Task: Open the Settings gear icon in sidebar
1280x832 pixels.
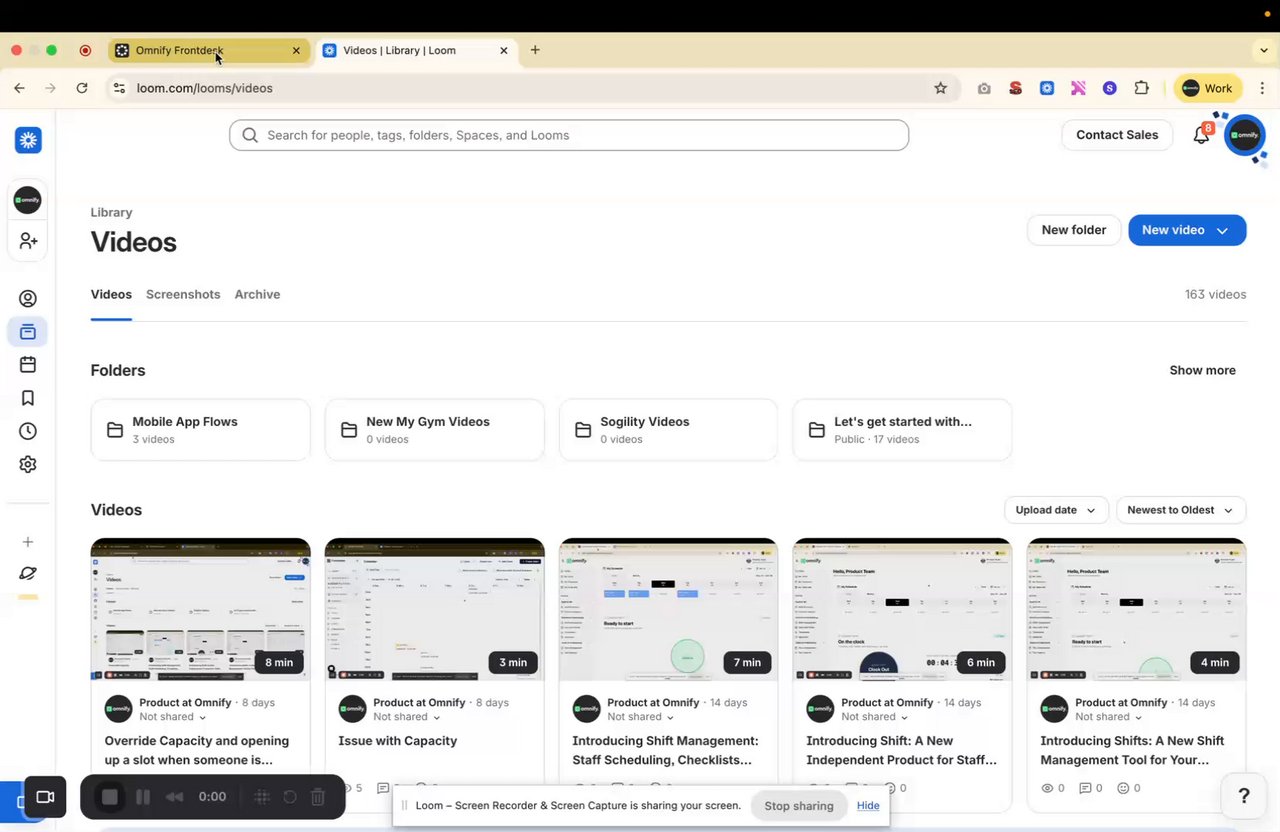Action: pos(28,464)
